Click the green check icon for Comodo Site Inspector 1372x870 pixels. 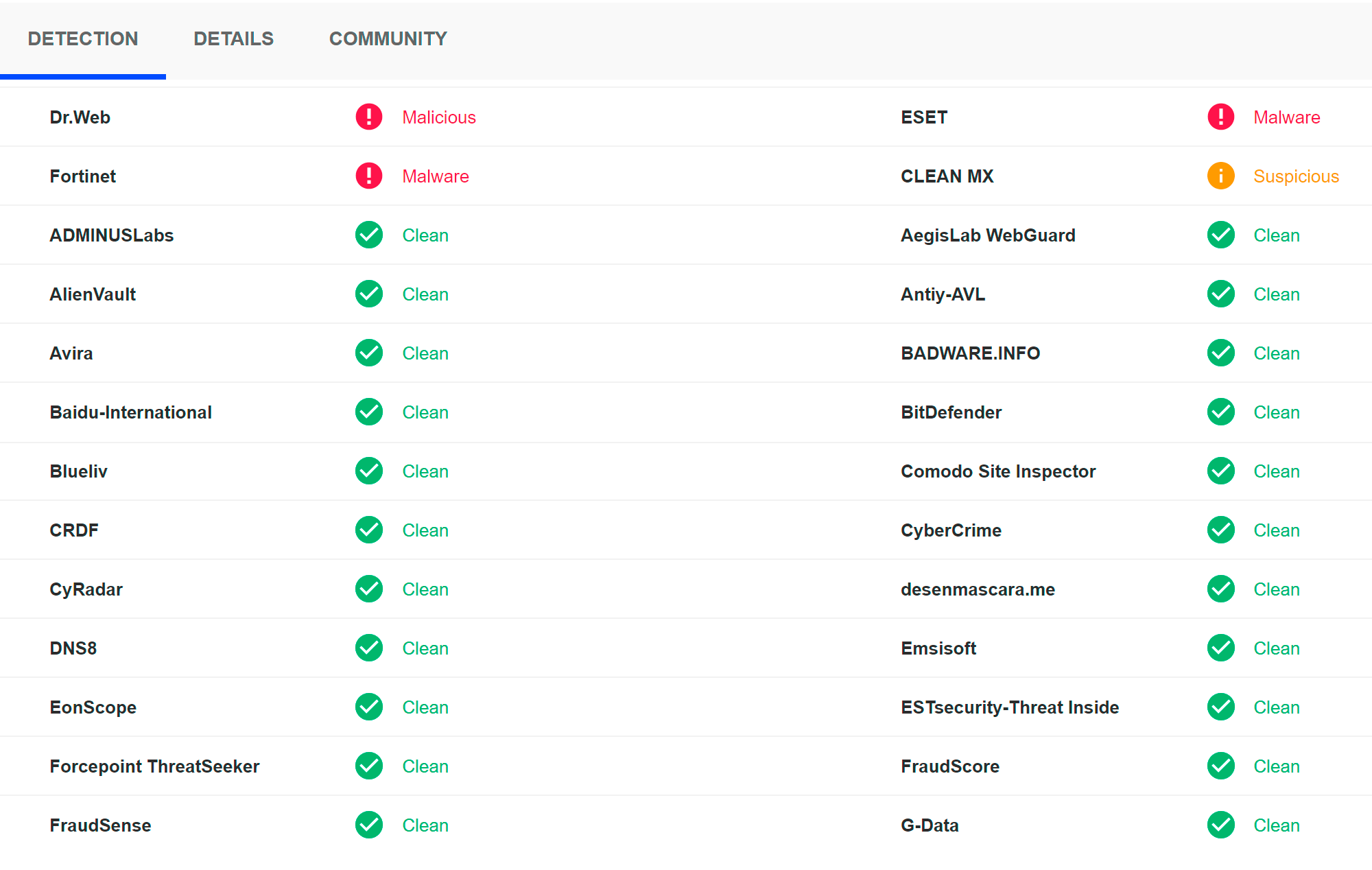coord(1221,471)
